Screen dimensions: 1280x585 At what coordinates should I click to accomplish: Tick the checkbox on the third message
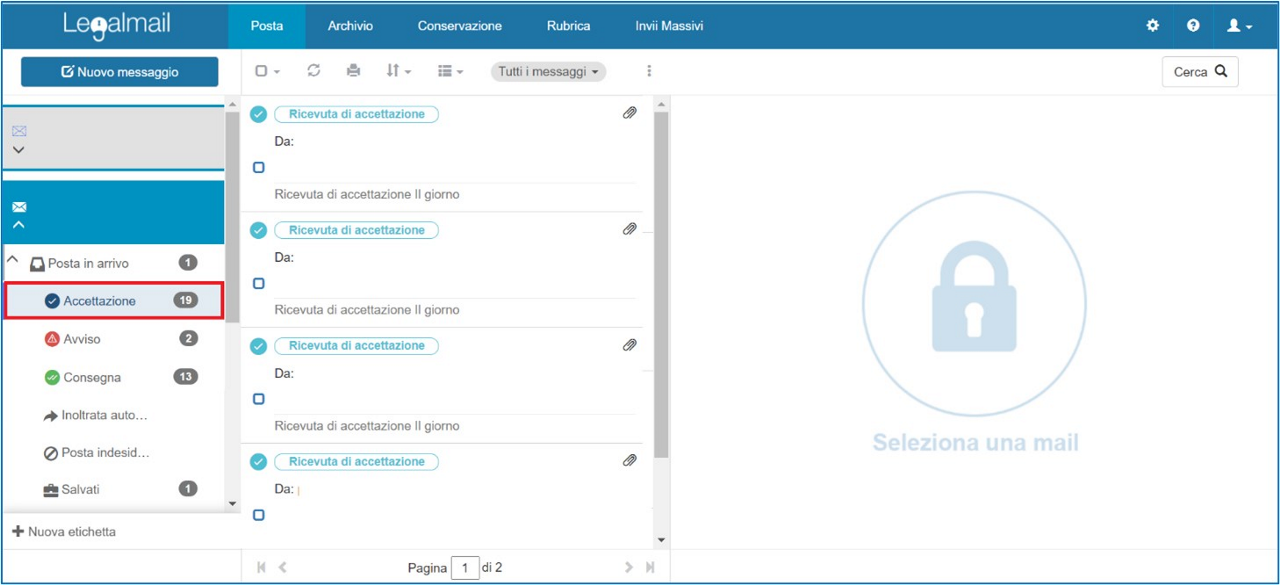pos(259,399)
